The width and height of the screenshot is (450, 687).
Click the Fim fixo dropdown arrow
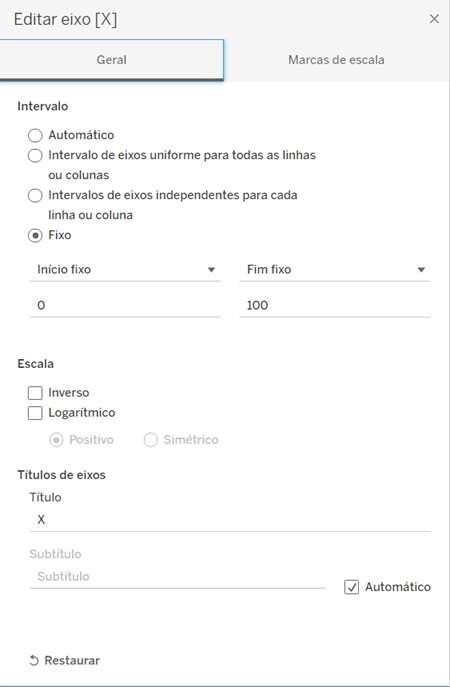(x=421, y=269)
